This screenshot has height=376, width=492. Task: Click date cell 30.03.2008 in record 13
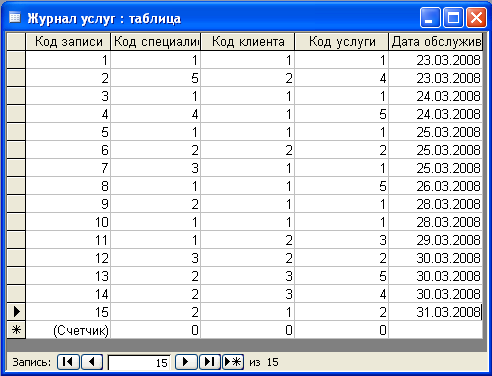436,276
